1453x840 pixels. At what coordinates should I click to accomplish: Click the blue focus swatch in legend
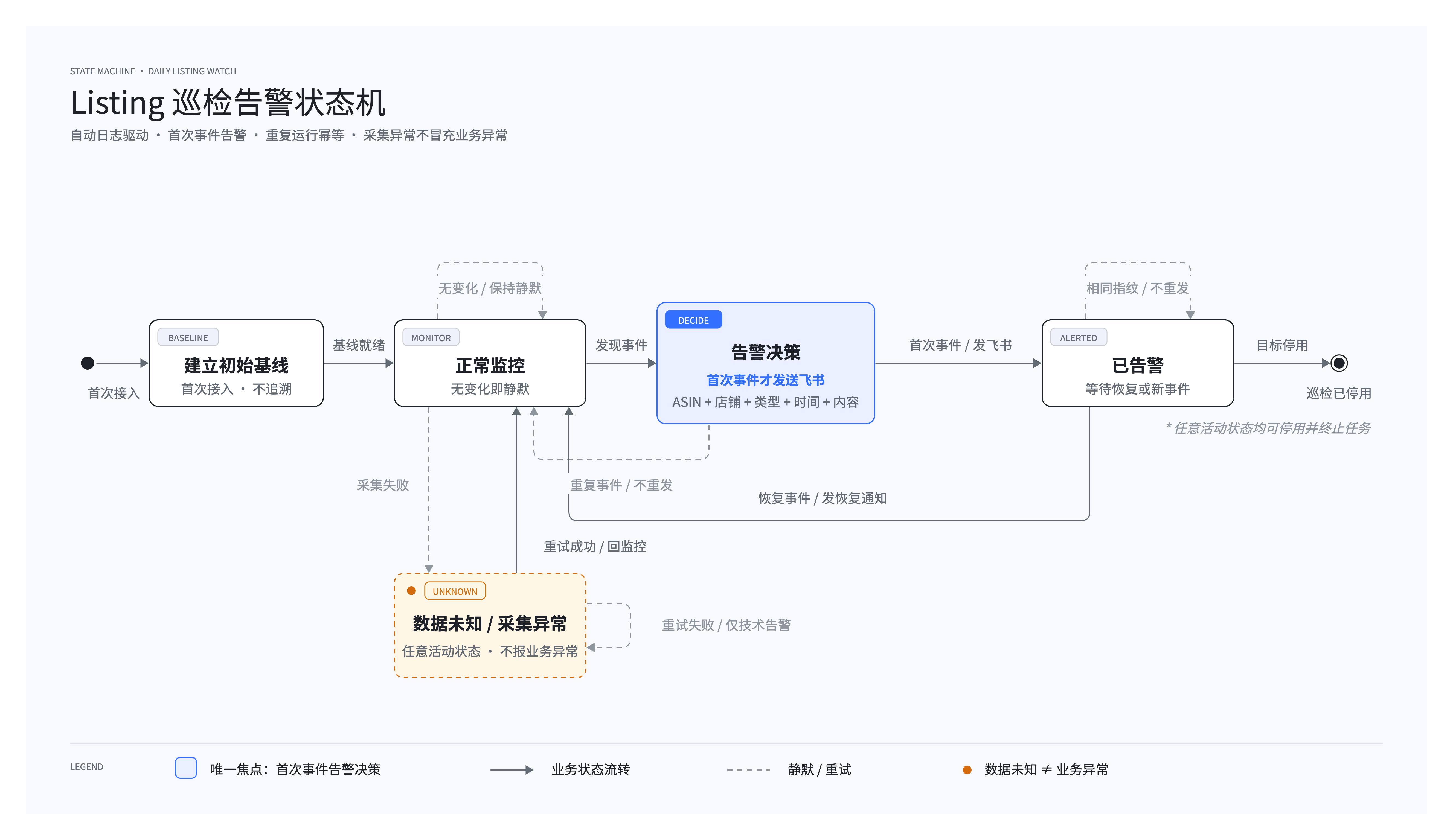(x=186, y=768)
